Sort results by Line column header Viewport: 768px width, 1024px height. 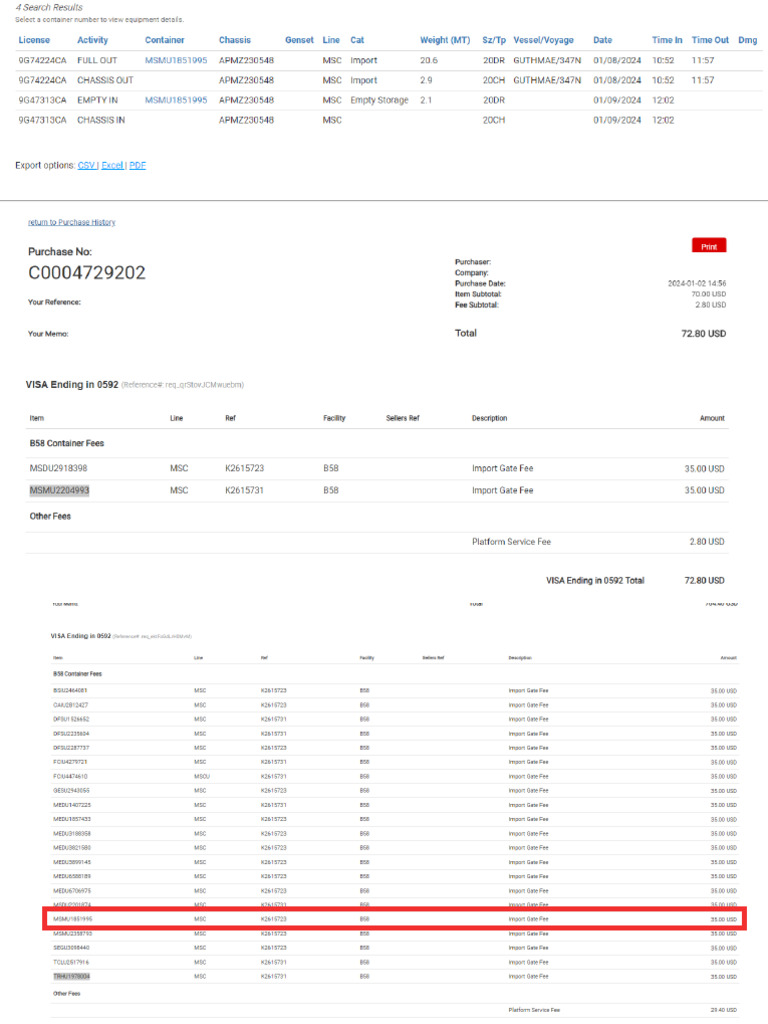[x=331, y=40]
